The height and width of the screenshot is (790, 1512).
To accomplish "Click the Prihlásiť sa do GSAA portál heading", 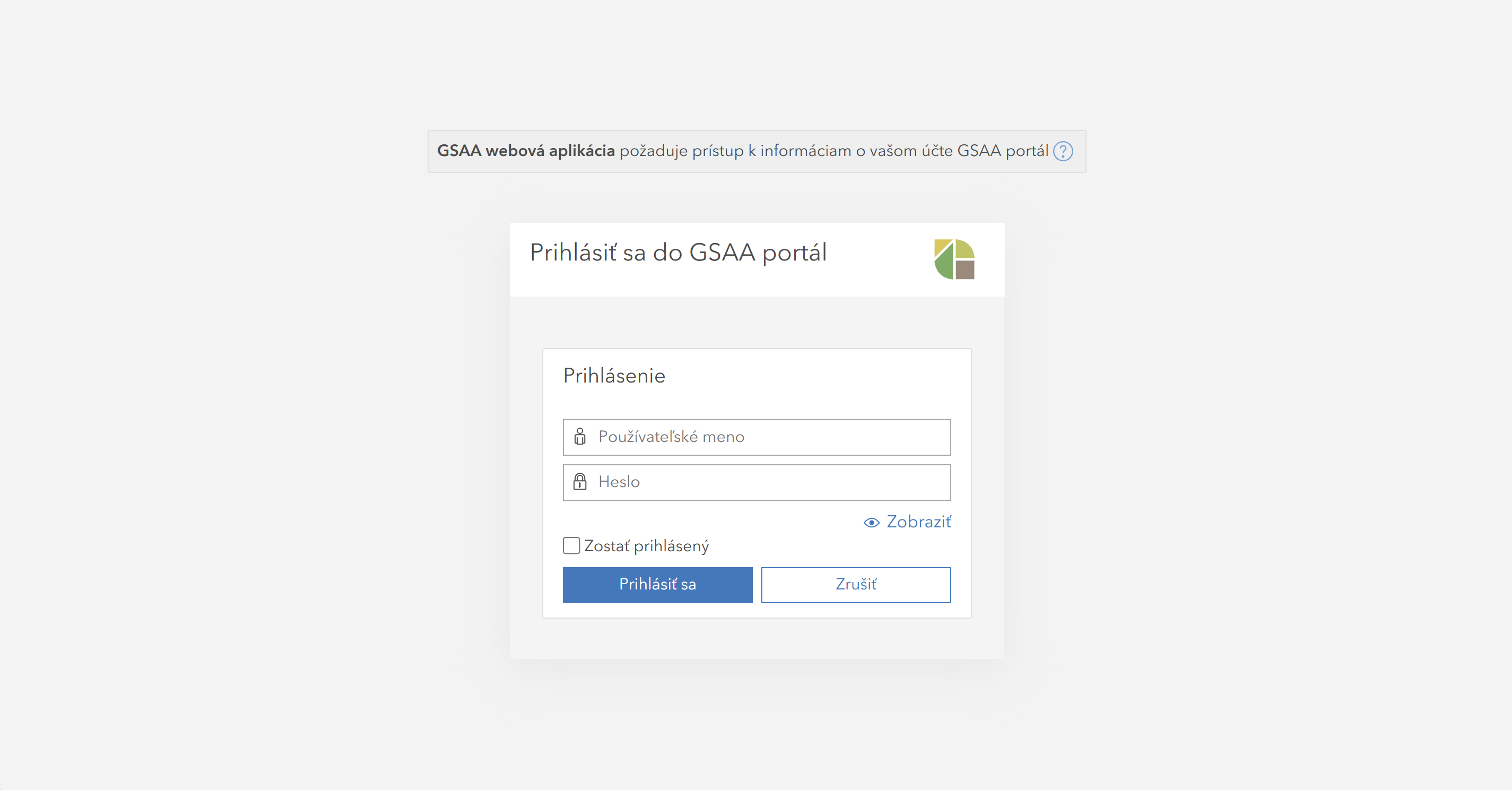I will (678, 253).
